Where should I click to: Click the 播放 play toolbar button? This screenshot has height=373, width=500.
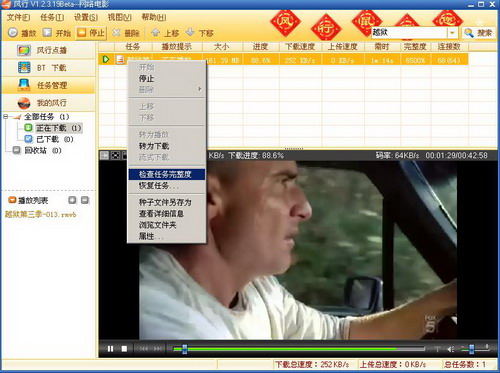tap(22, 33)
